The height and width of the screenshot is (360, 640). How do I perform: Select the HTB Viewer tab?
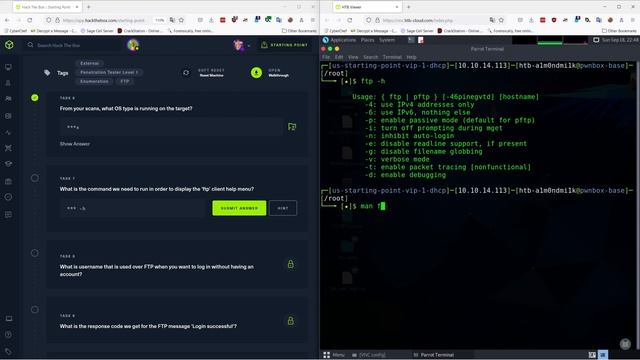[367, 7]
